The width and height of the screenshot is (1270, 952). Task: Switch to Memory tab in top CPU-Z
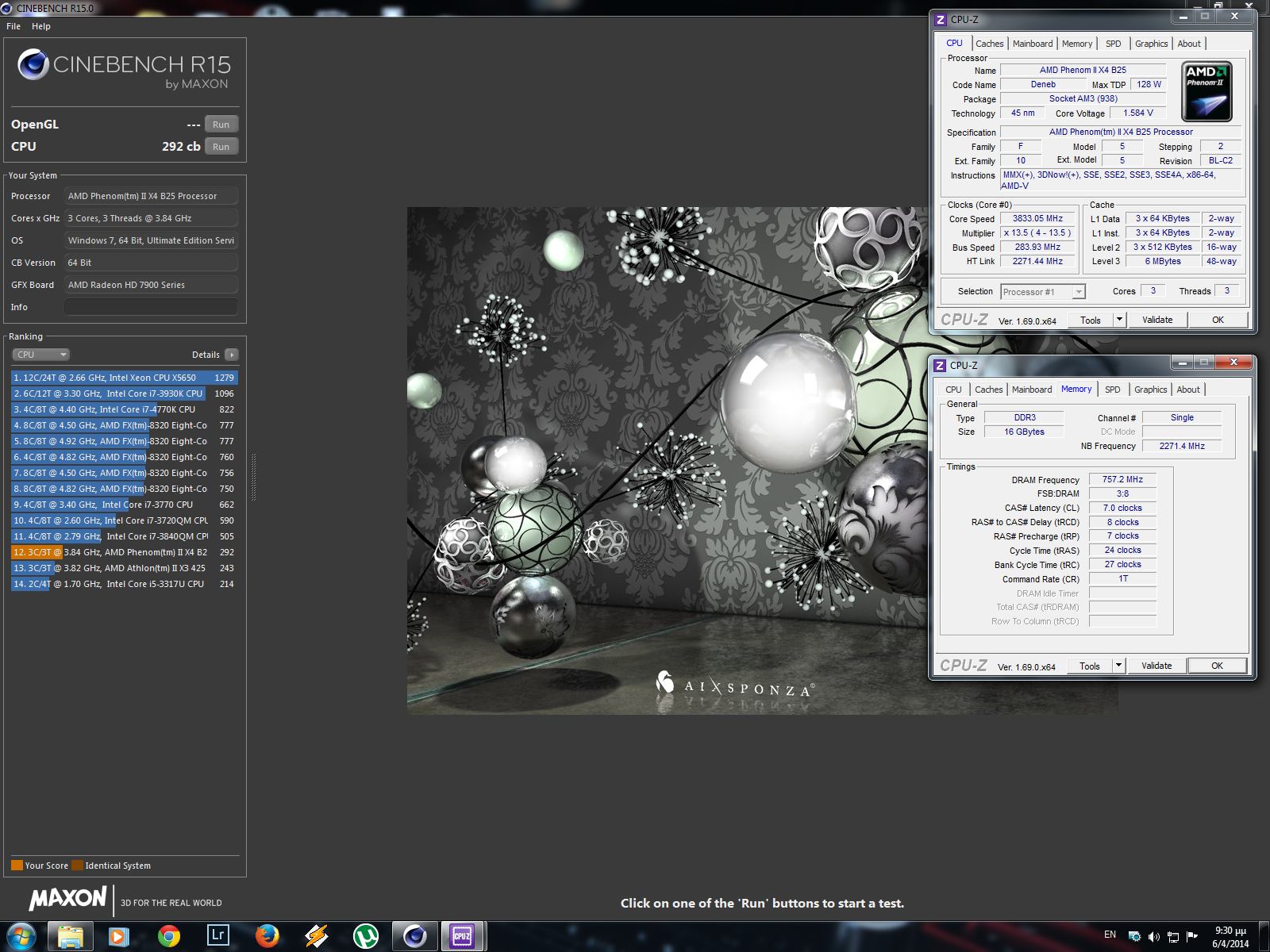point(1077,44)
